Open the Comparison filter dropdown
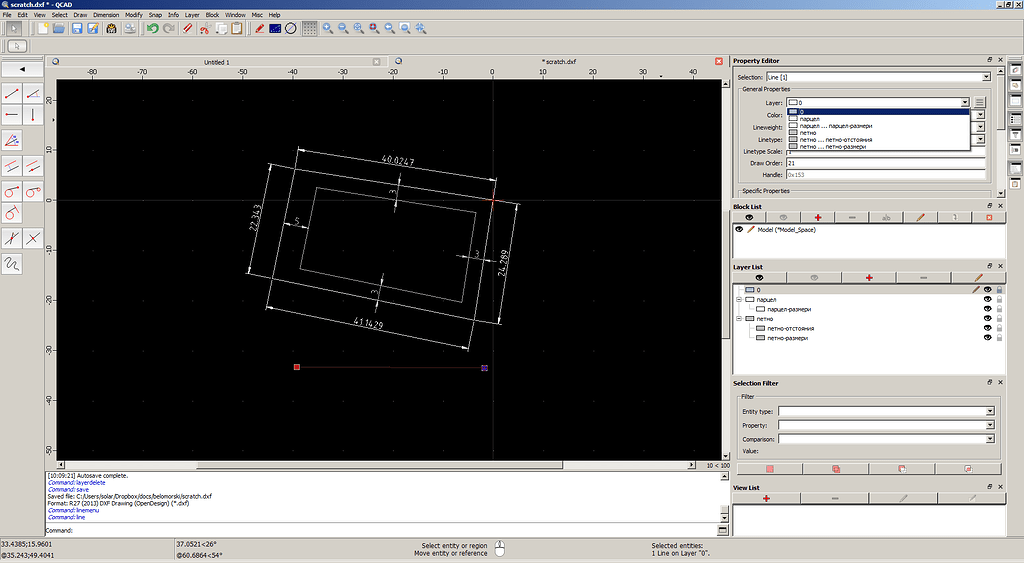Viewport: 1024px width, 563px height. coord(989,439)
